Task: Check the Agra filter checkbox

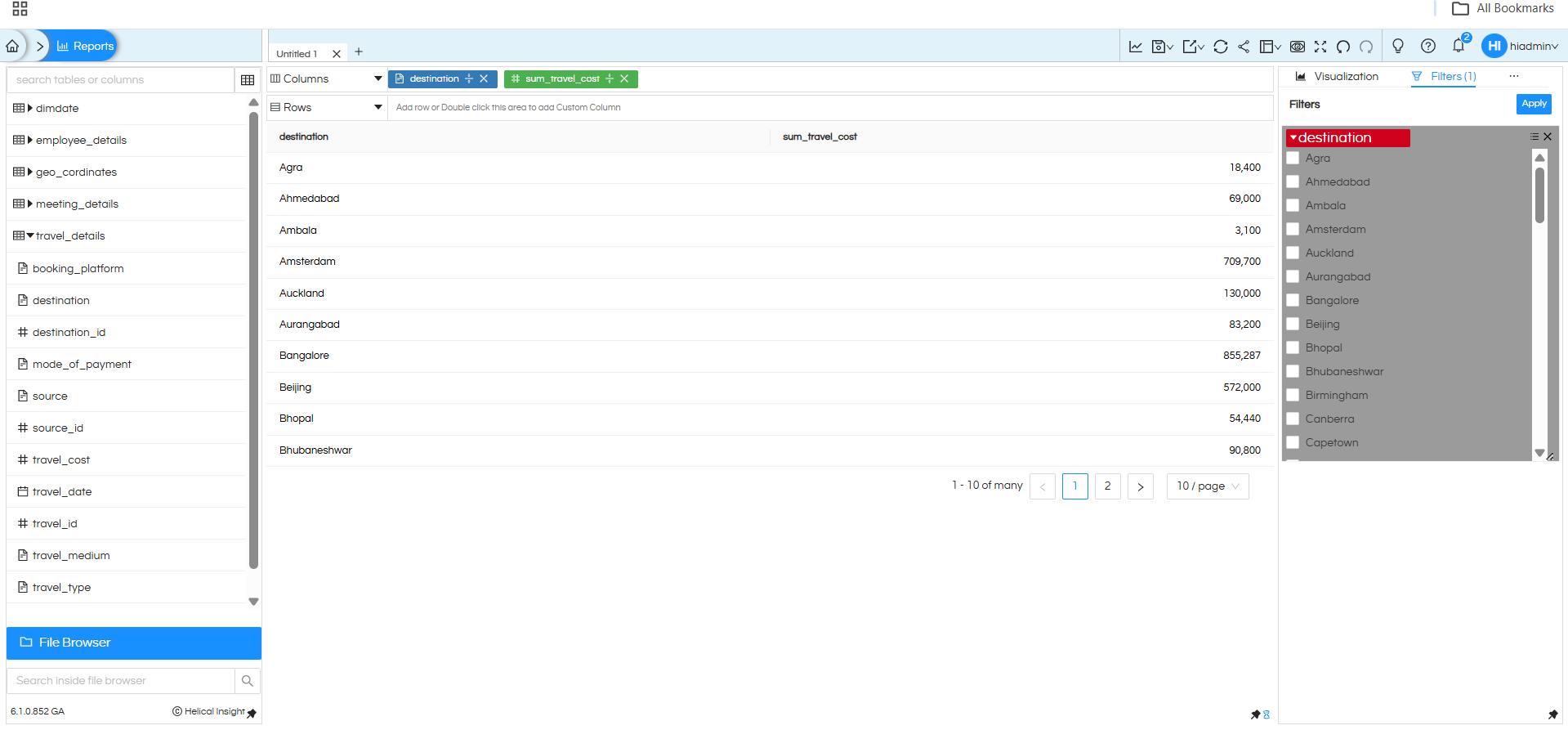Action: coord(1293,159)
